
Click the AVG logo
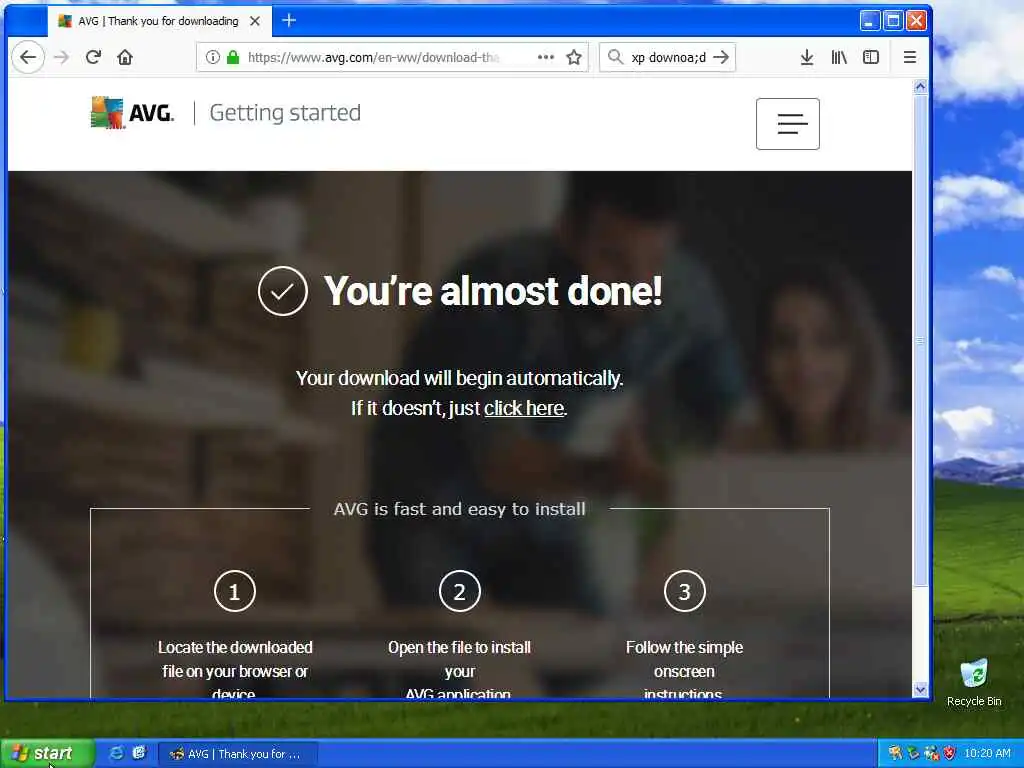point(133,113)
